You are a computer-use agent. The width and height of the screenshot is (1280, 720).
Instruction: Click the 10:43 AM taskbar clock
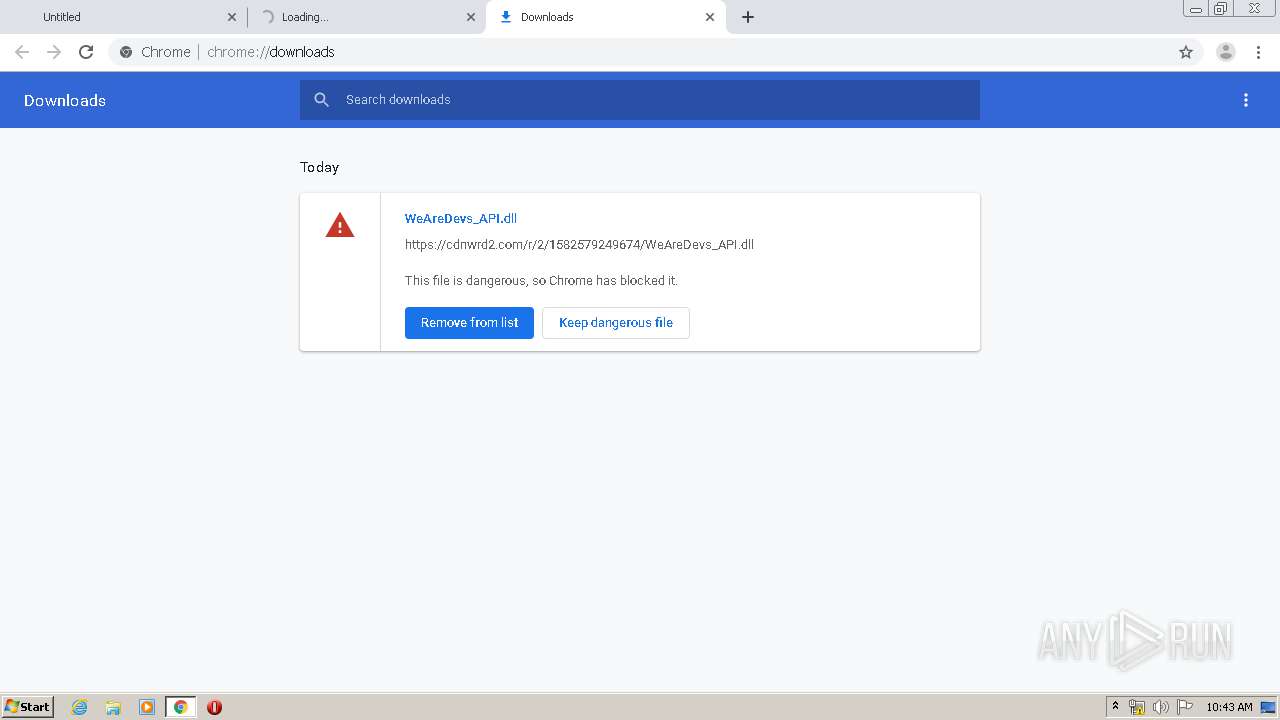click(x=1229, y=707)
